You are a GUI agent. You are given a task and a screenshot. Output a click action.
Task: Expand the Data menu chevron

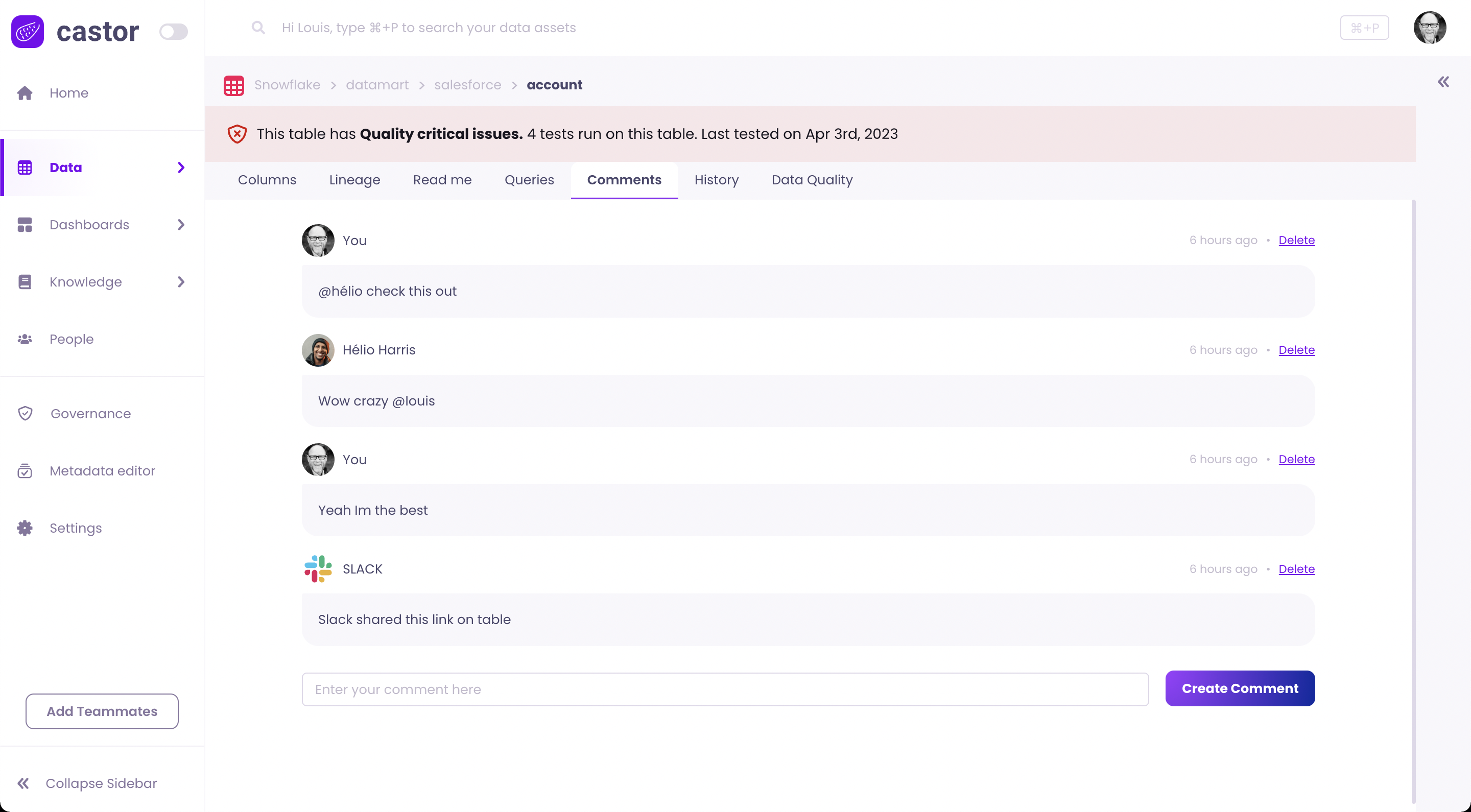(x=181, y=168)
